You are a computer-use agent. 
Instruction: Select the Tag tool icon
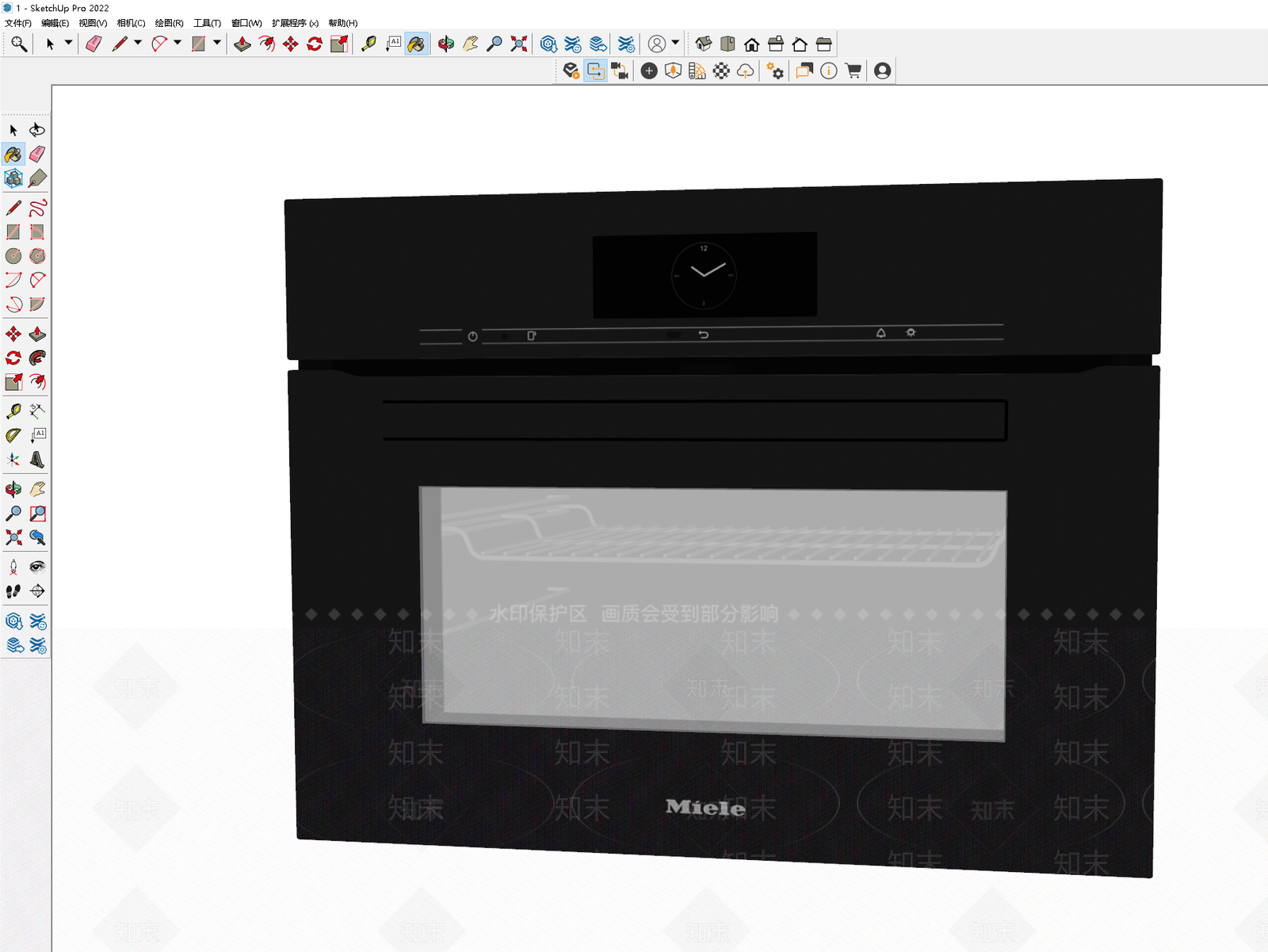click(37, 178)
